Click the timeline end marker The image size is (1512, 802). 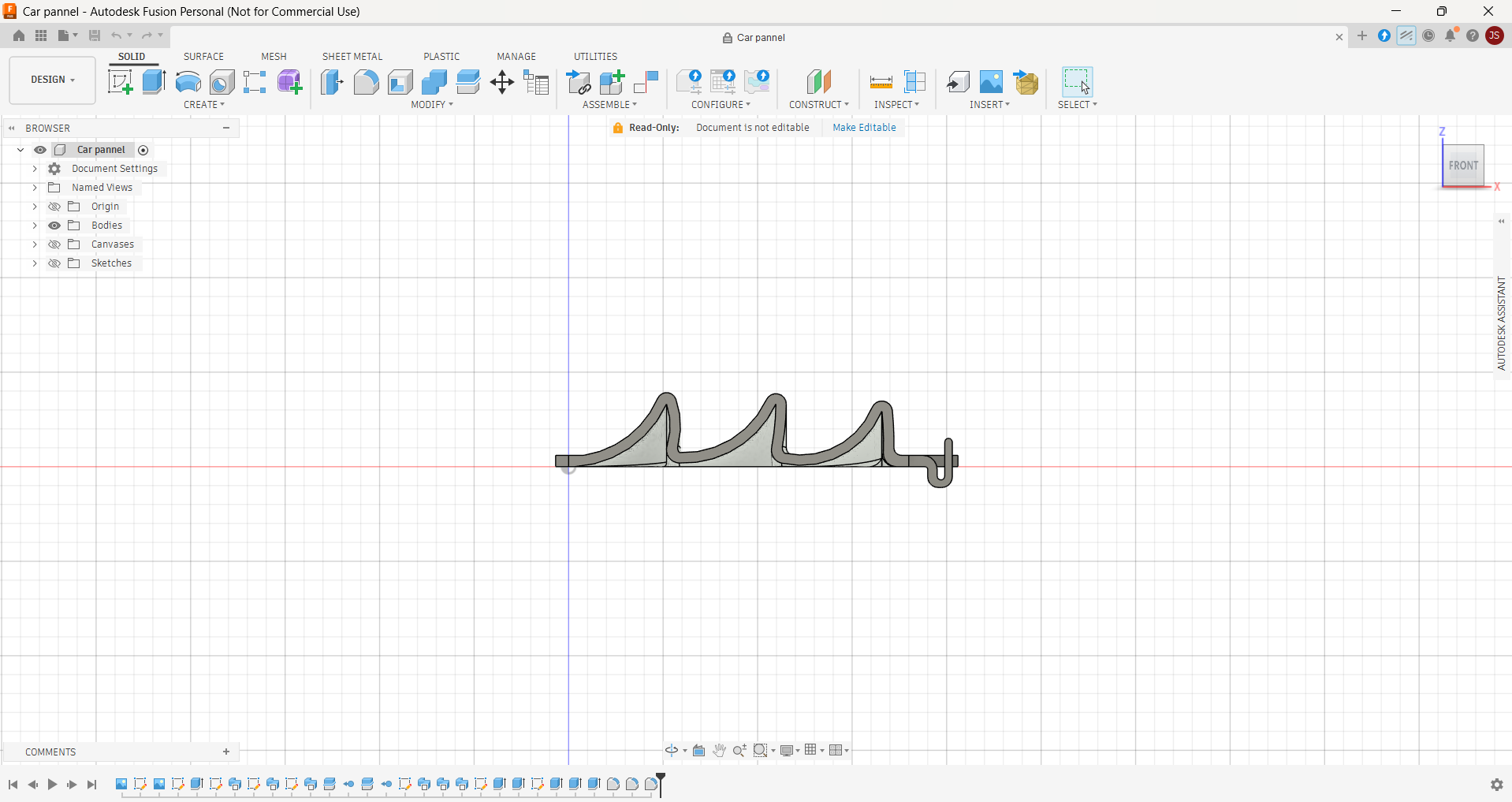pyautogui.click(x=661, y=783)
